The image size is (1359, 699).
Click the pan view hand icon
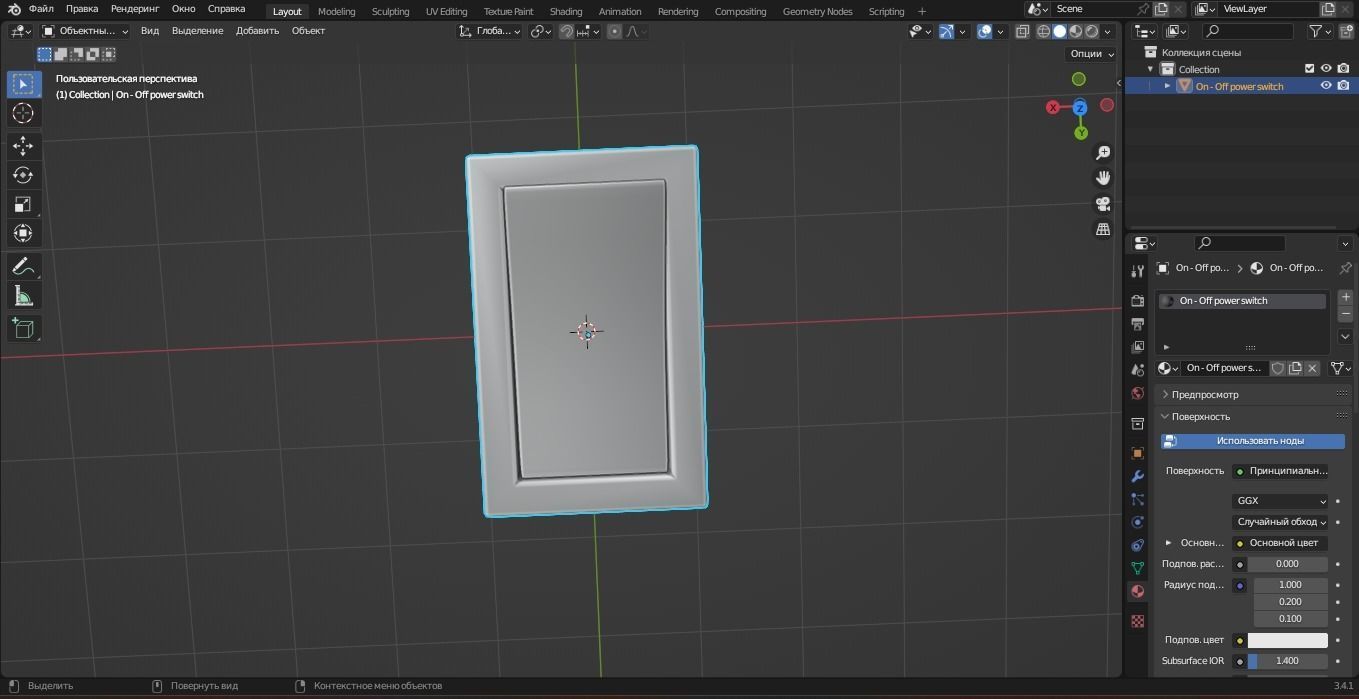click(x=1103, y=178)
